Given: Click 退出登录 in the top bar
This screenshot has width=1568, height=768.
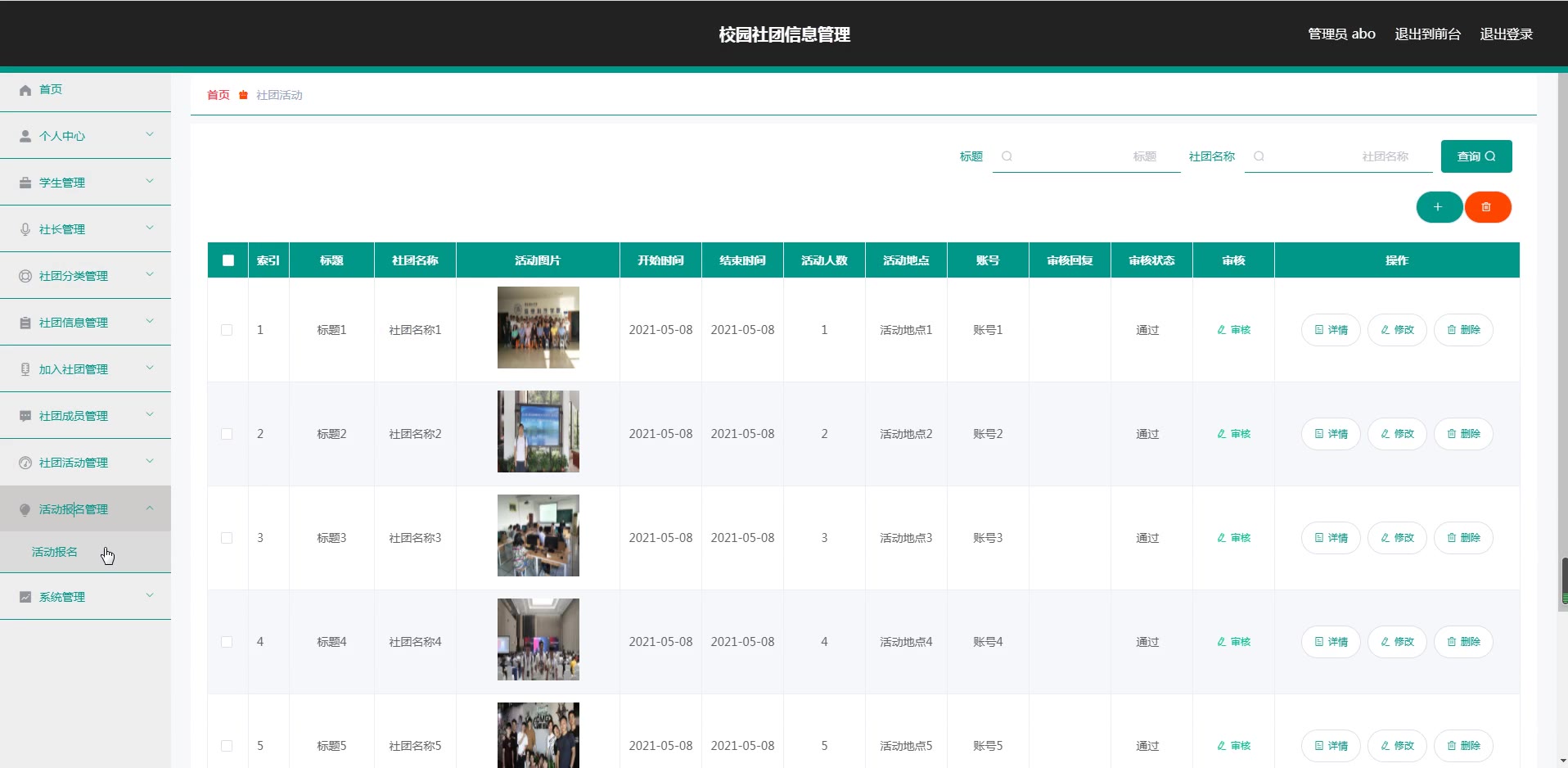Looking at the screenshot, I should tap(1506, 34).
